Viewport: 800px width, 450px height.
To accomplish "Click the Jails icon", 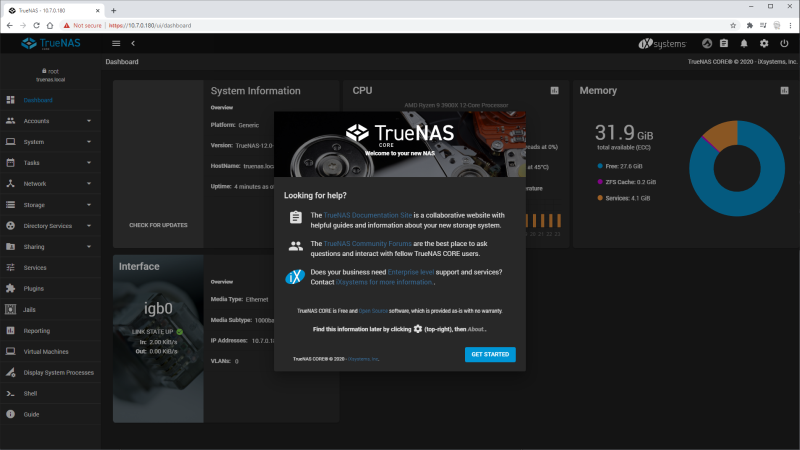I will click(10, 309).
